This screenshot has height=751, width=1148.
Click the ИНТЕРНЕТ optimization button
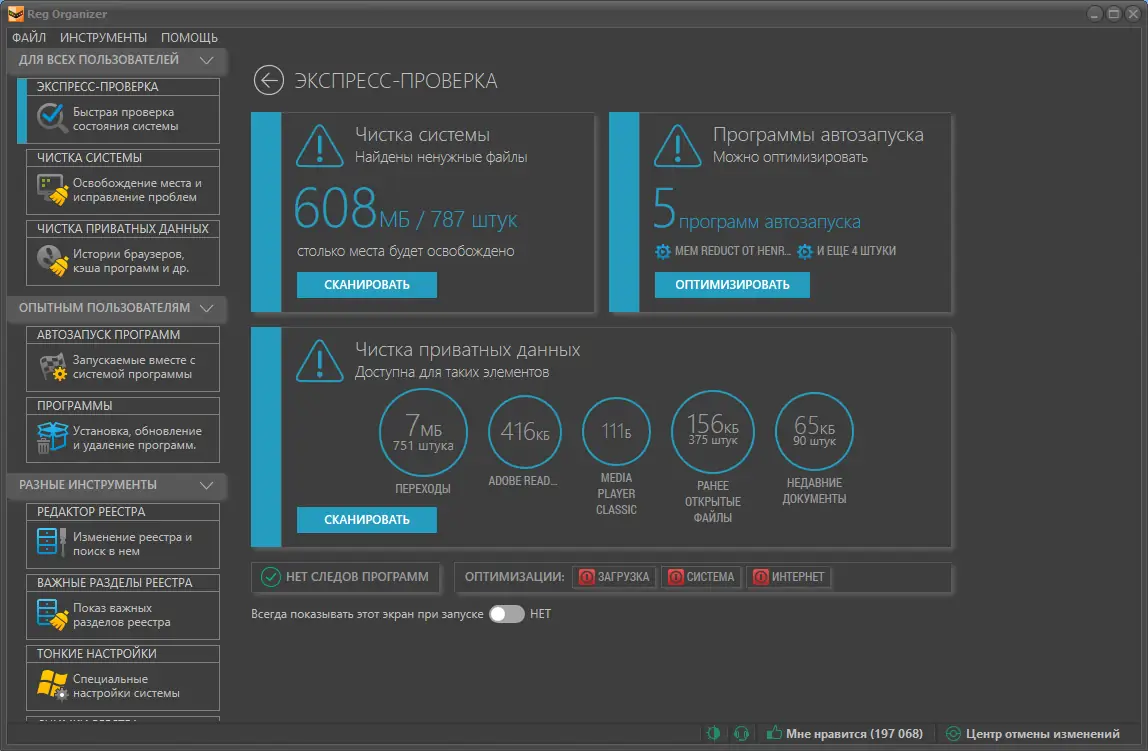tap(789, 577)
